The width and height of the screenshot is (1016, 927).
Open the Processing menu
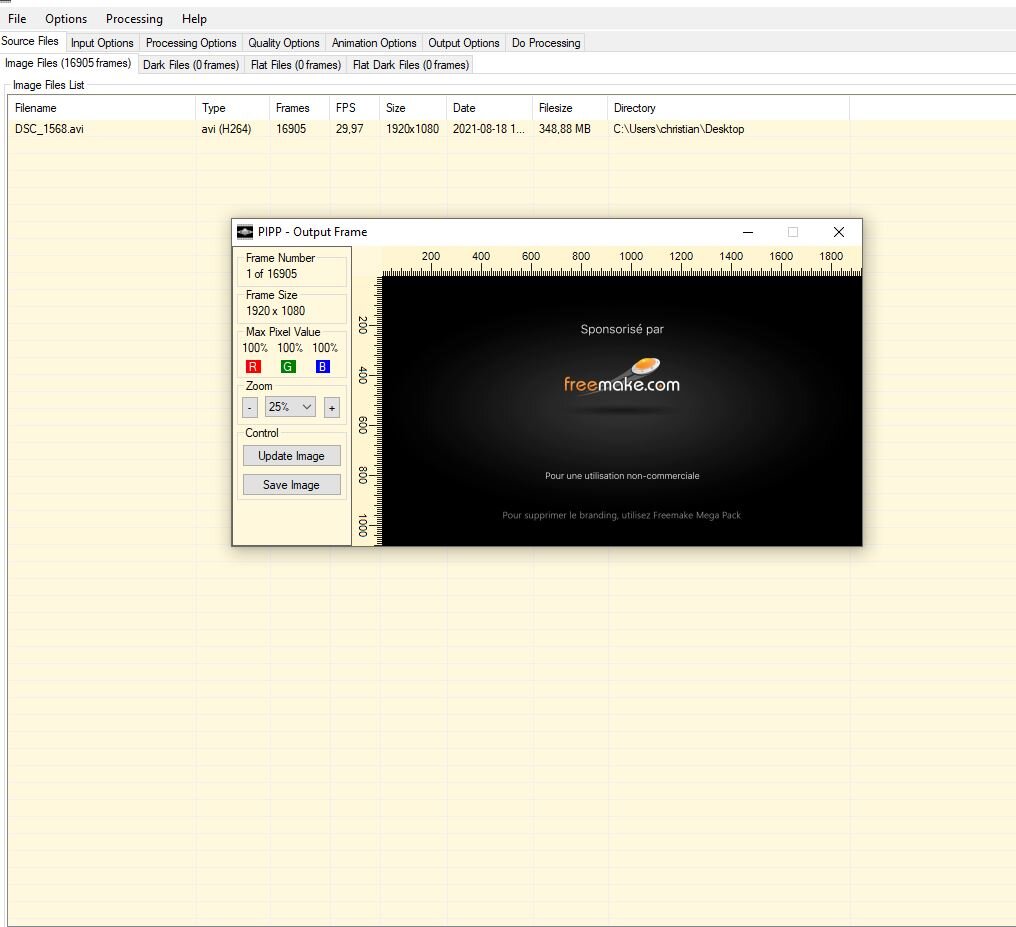pyautogui.click(x=134, y=19)
